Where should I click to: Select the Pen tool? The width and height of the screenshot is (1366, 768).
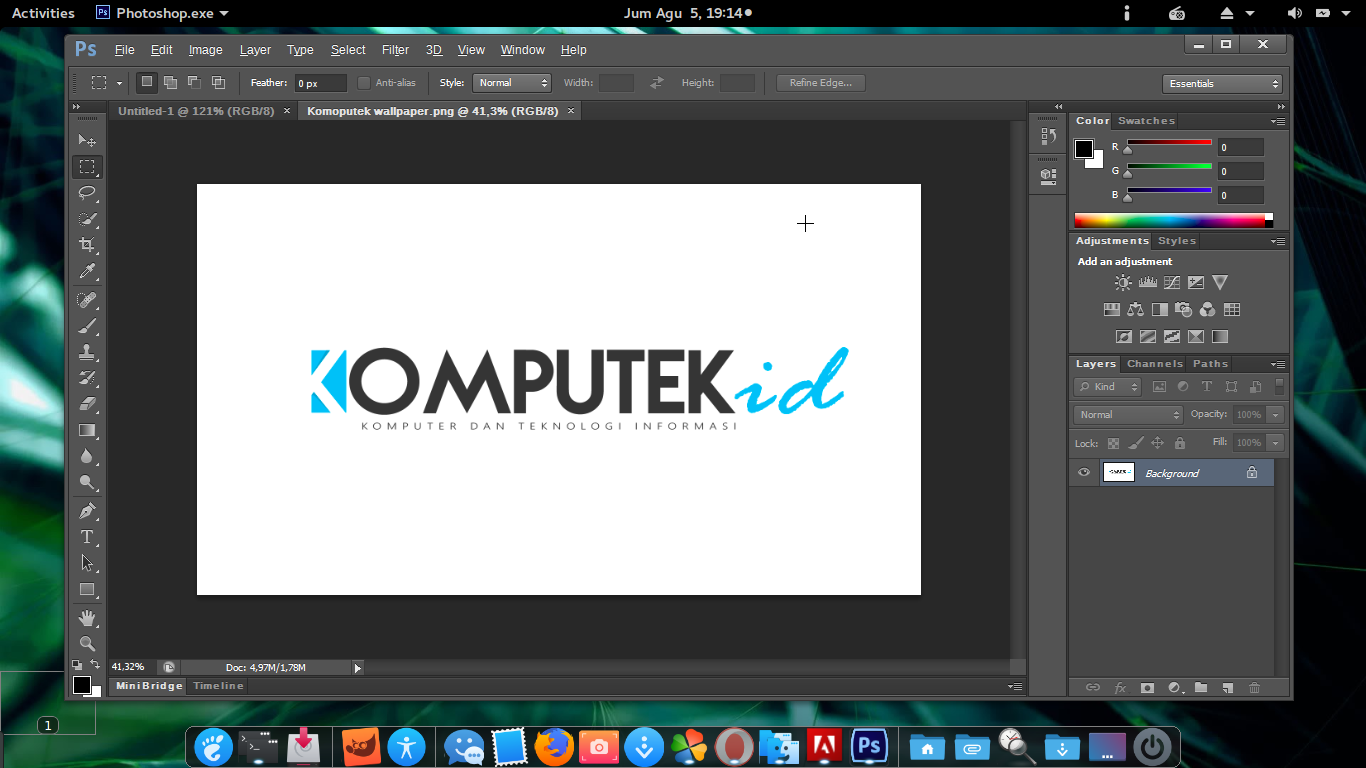tap(87, 511)
